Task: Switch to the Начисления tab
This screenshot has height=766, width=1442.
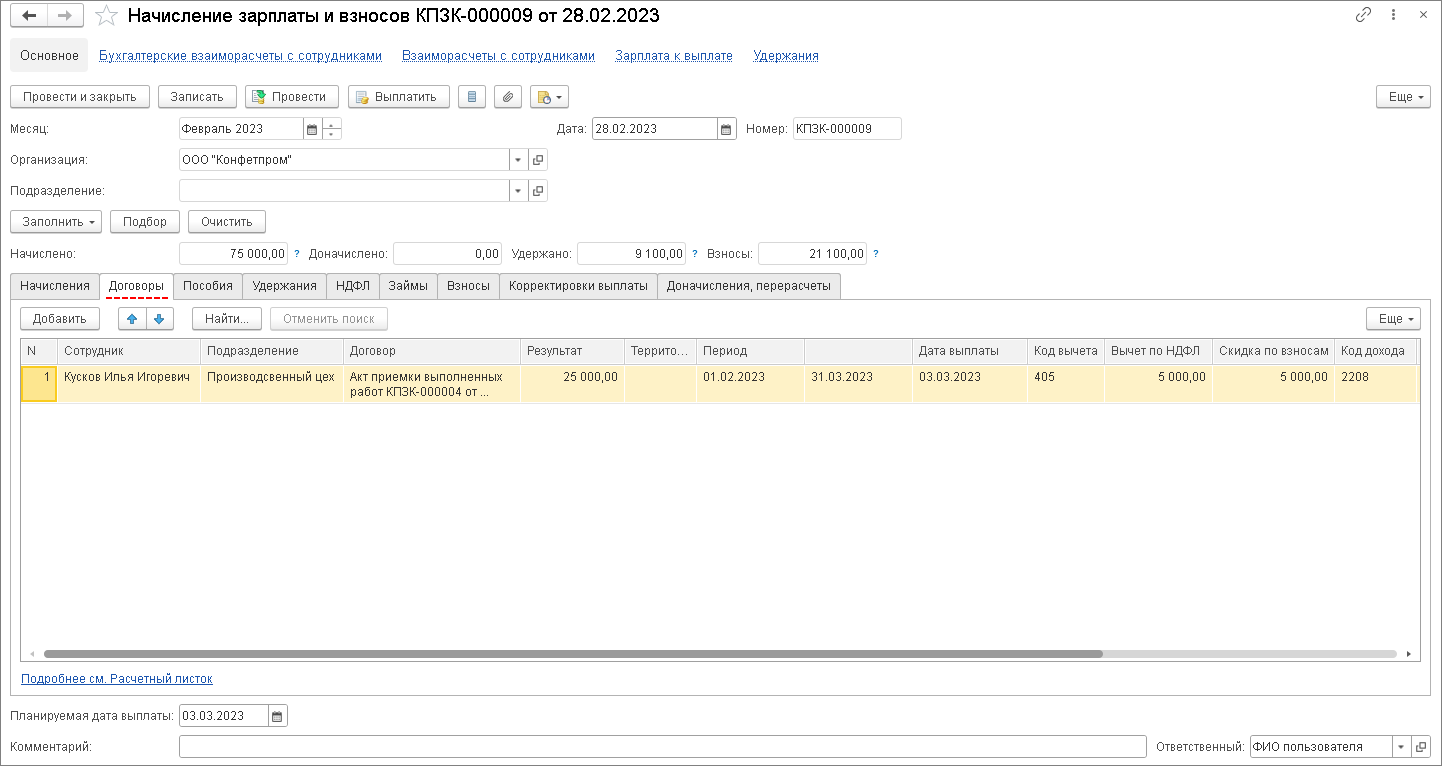Action: pos(55,286)
